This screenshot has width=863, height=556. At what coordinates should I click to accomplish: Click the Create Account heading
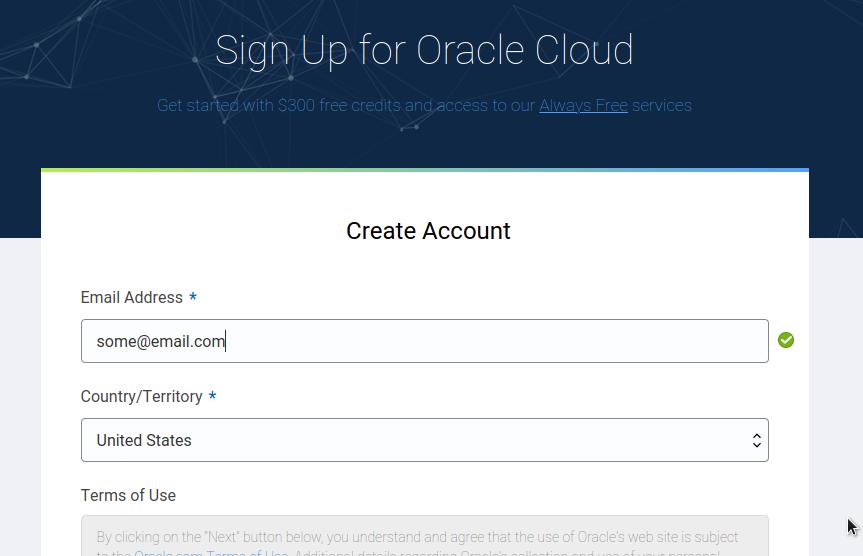point(428,231)
